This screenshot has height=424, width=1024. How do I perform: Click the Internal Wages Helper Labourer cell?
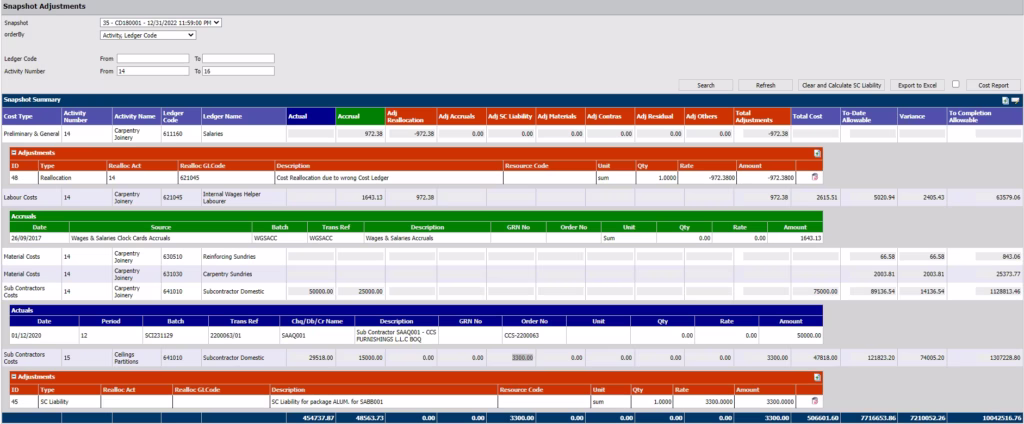click(x=244, y=197)
